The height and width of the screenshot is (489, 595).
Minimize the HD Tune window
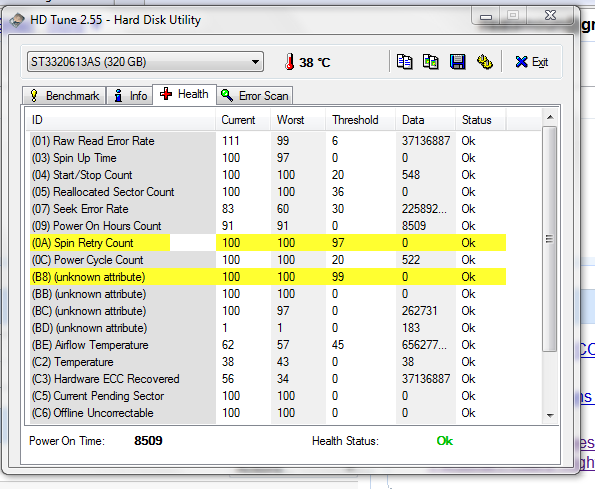tap(486, 16)
